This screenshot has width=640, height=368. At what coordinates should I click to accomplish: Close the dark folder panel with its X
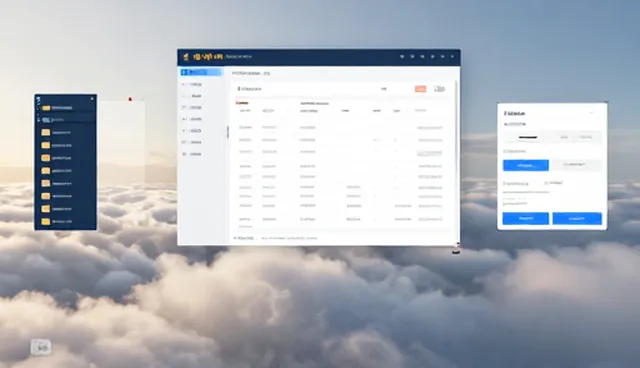pyautogui.click(x=92, y=98)
